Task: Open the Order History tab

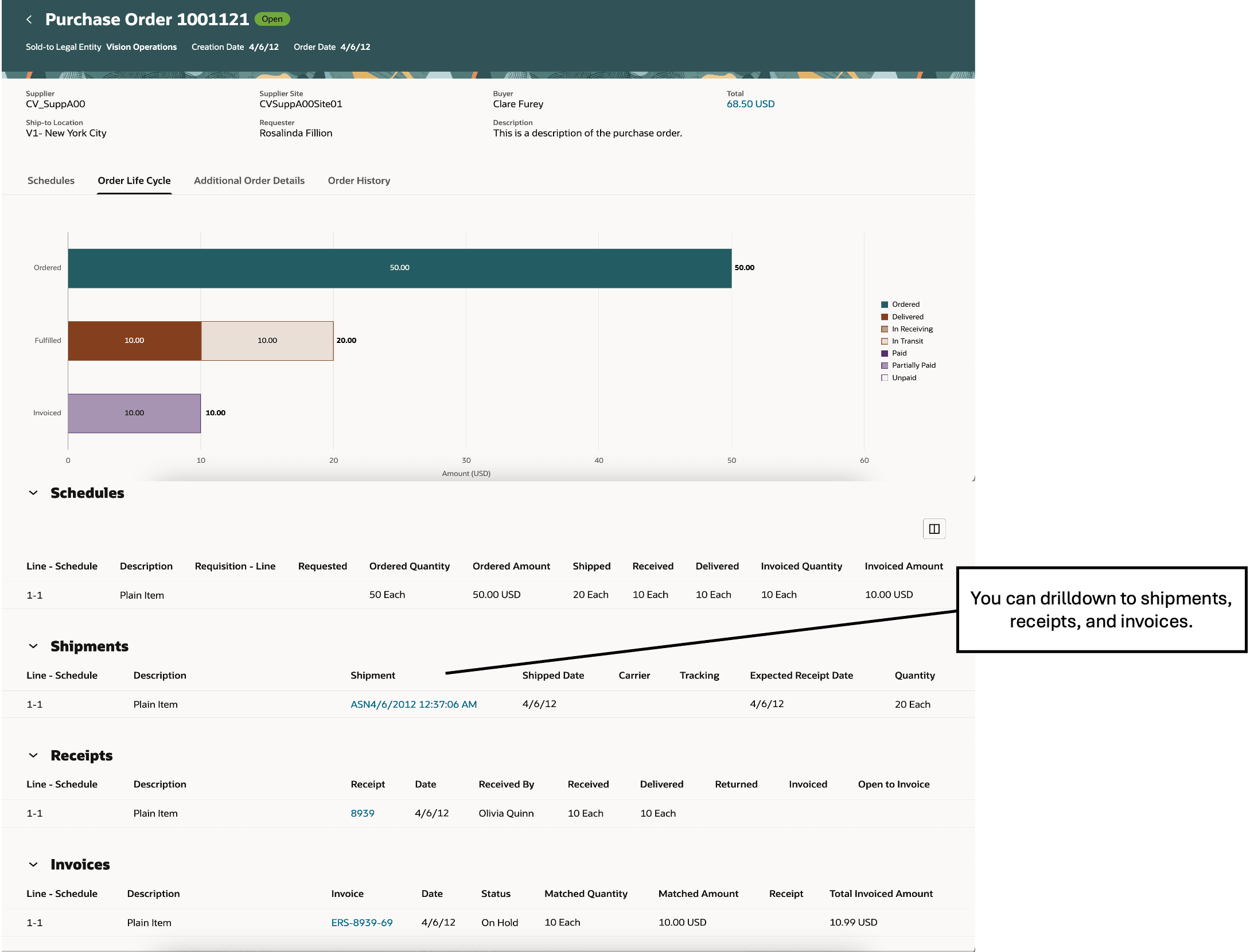Action: click(x=359, y=181)
